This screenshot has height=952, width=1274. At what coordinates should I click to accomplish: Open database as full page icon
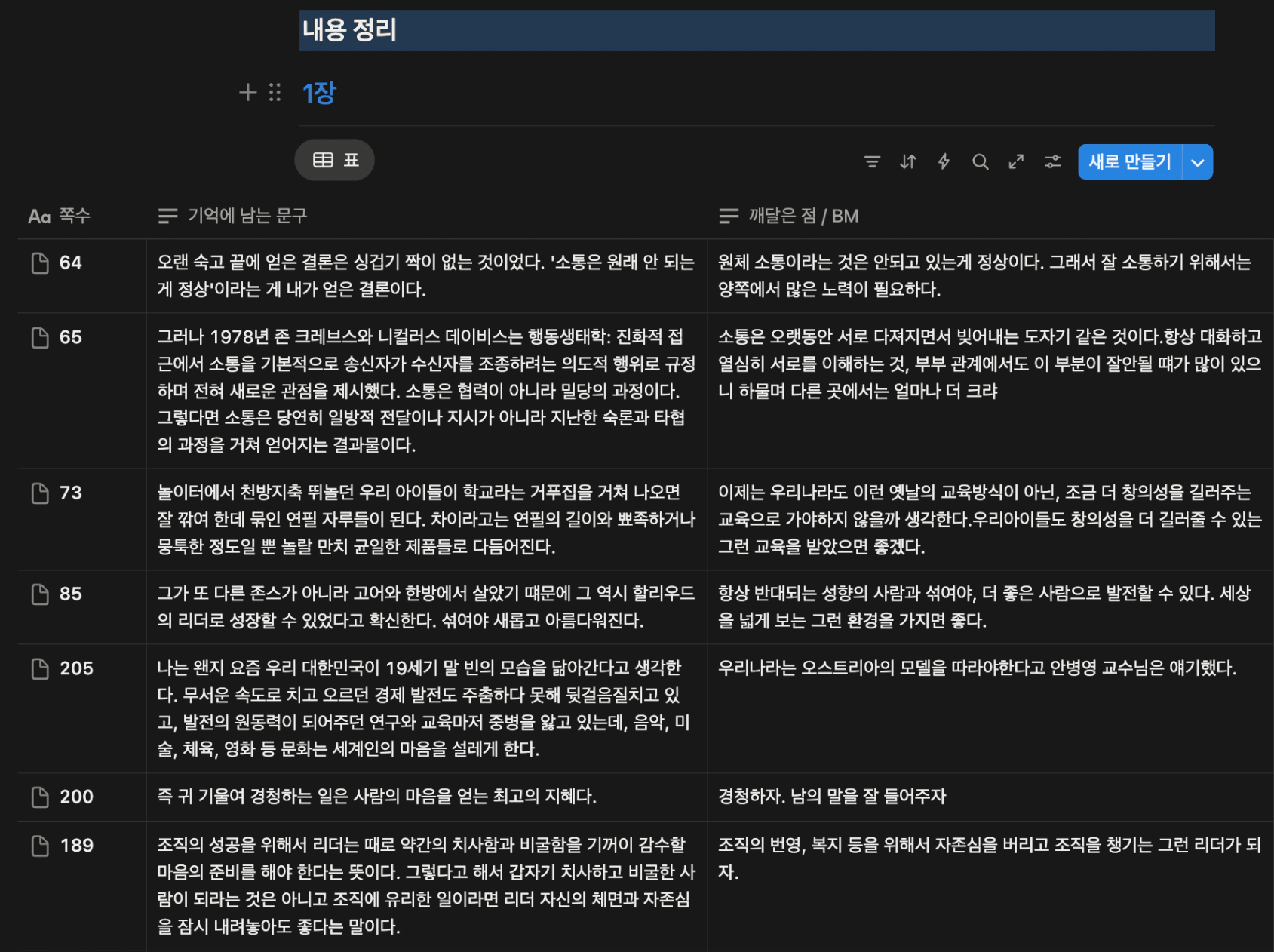point(1016,161)
